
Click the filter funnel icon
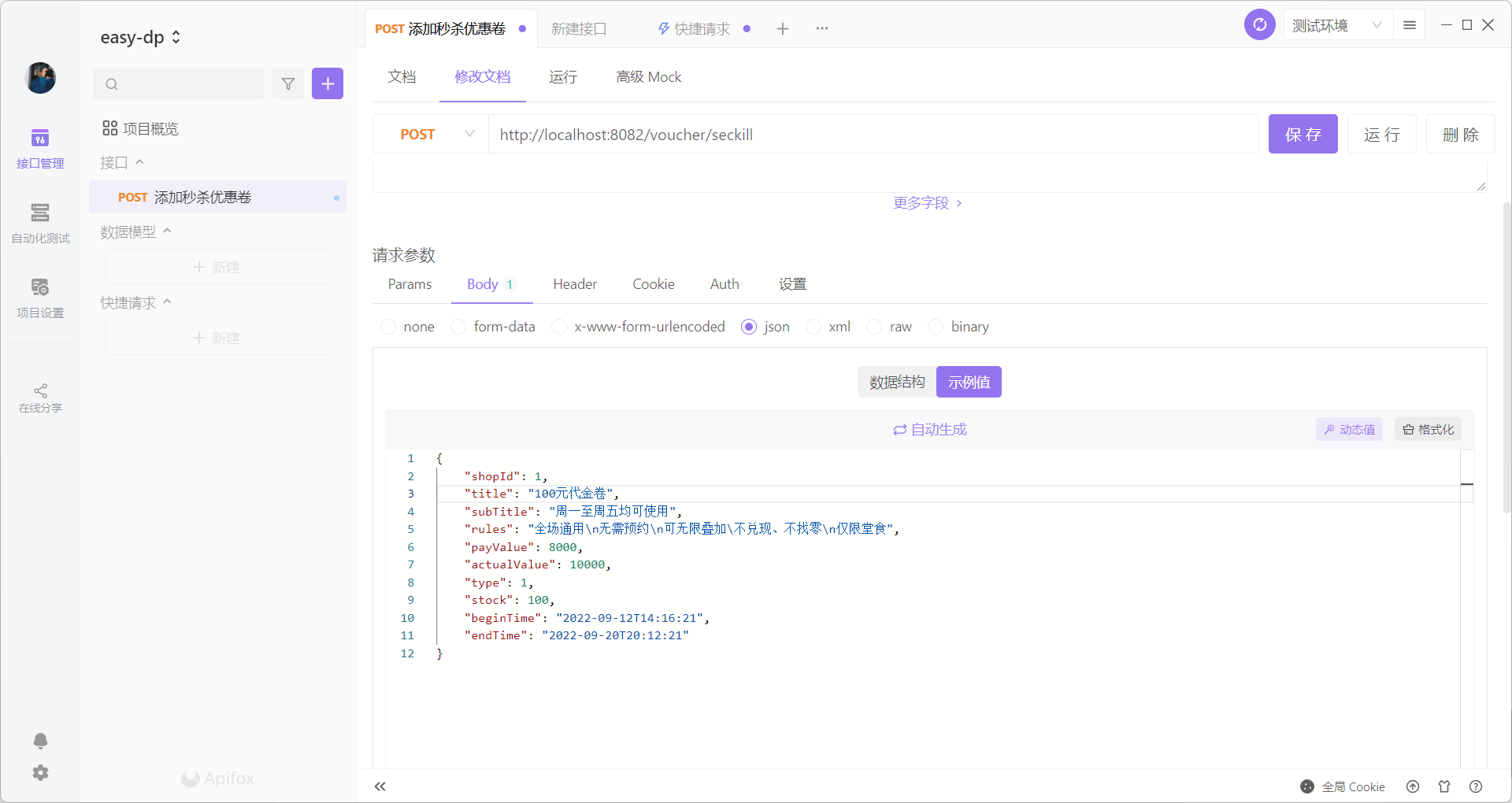click(x=288, y=83)
